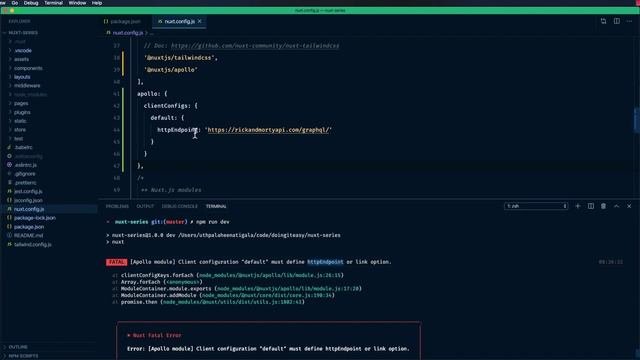Screen dimensions: 640x360
Task: Click nuxt.config.js breadcrumb above the code
Action: pyautogui.click(x=127, y=33)
